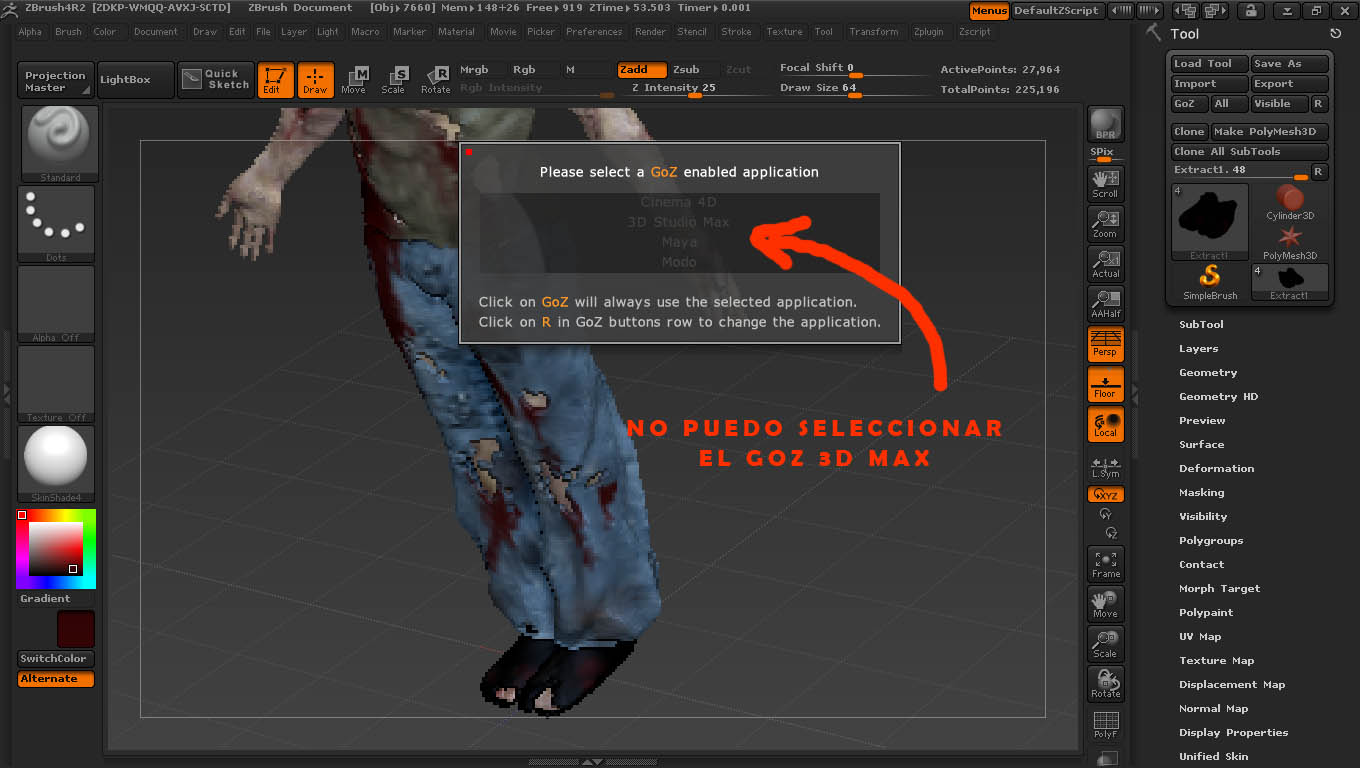Image resolution: width=1360 pixels, height=768 pixels.
Task: Expand the UV Map section
Action: (1200, 636)
